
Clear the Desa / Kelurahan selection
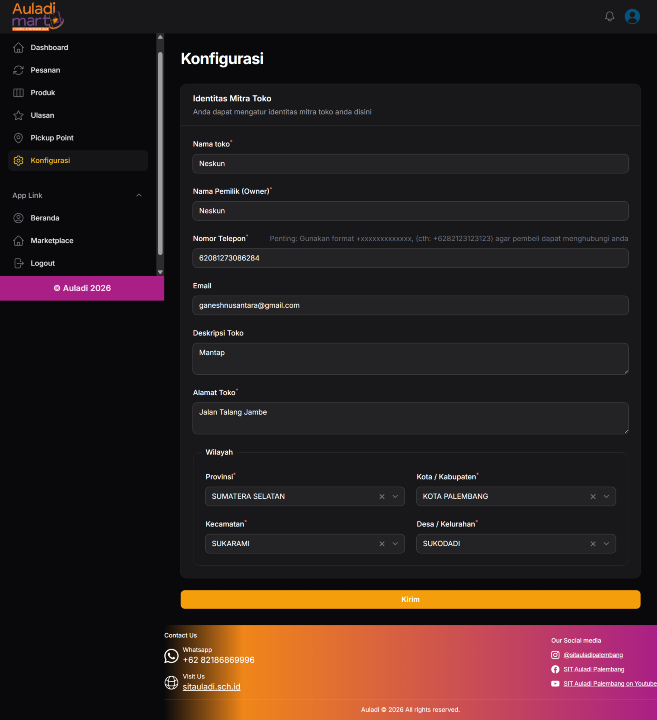[x=593, y=544]
